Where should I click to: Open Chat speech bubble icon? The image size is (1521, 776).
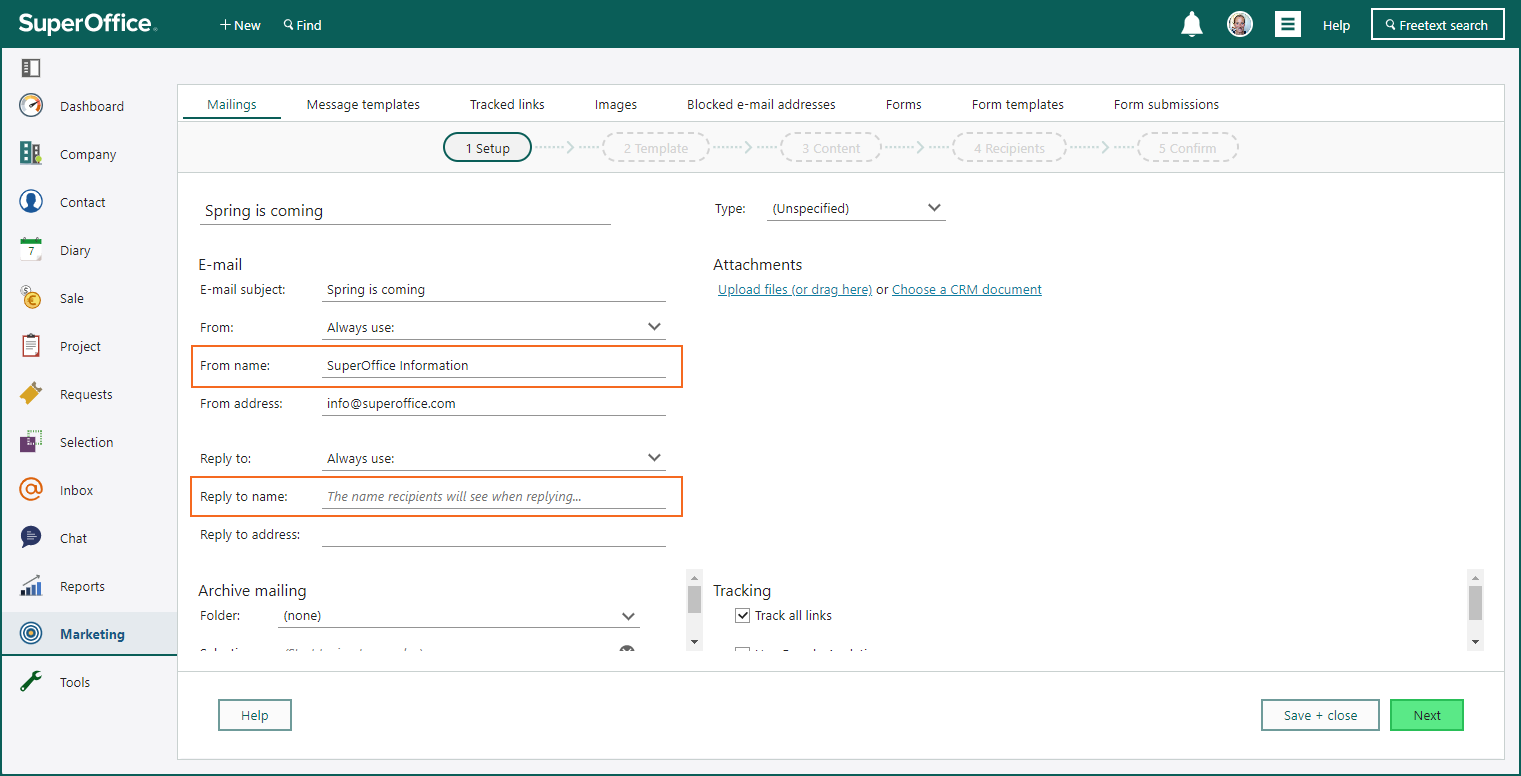[31, 538]
